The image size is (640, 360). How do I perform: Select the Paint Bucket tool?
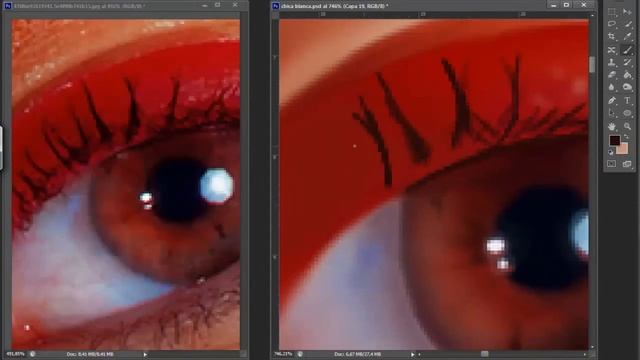point(627,75)
